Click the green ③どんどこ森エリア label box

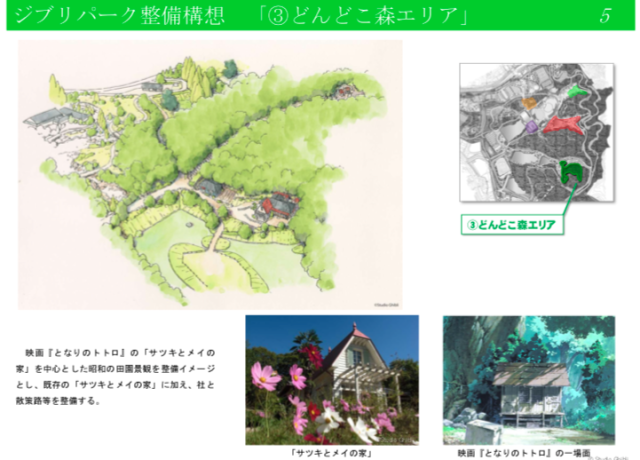tap(512, 224)
